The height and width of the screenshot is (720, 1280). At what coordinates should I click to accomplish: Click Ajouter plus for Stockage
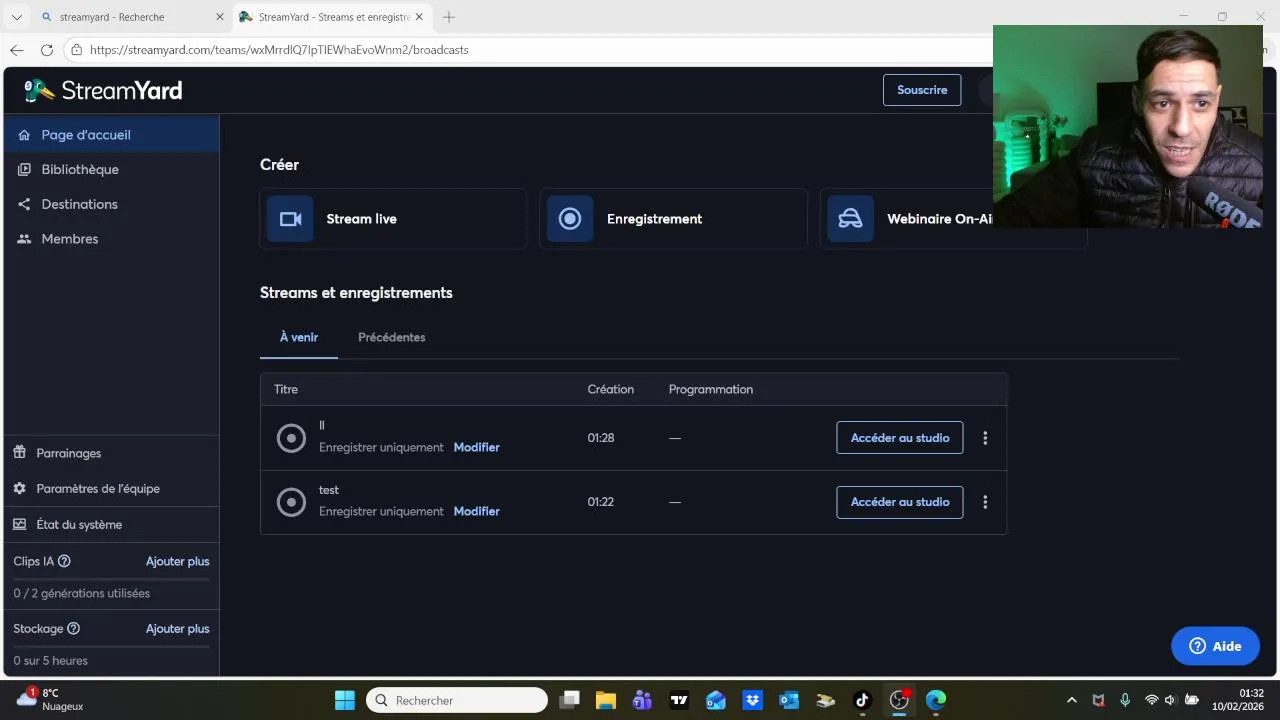pos(178,629)
